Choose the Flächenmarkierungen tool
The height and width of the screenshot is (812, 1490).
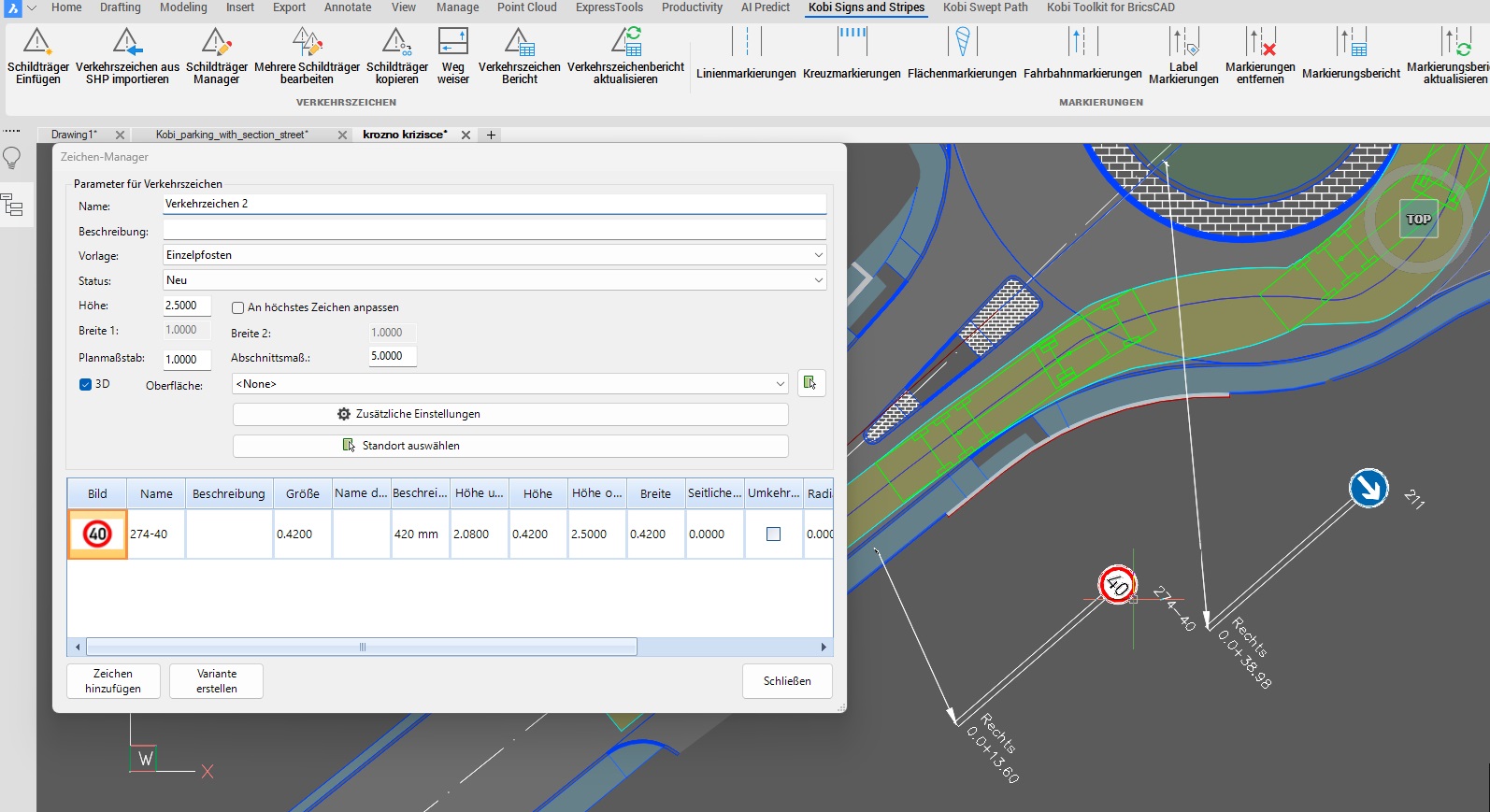[x=962, y=55]
